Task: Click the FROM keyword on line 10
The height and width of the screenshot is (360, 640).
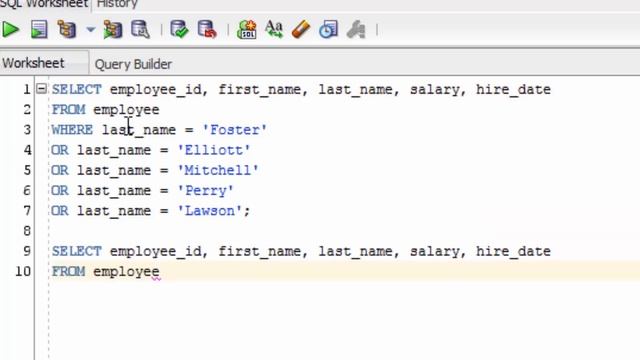Action: tap(68, 271)
